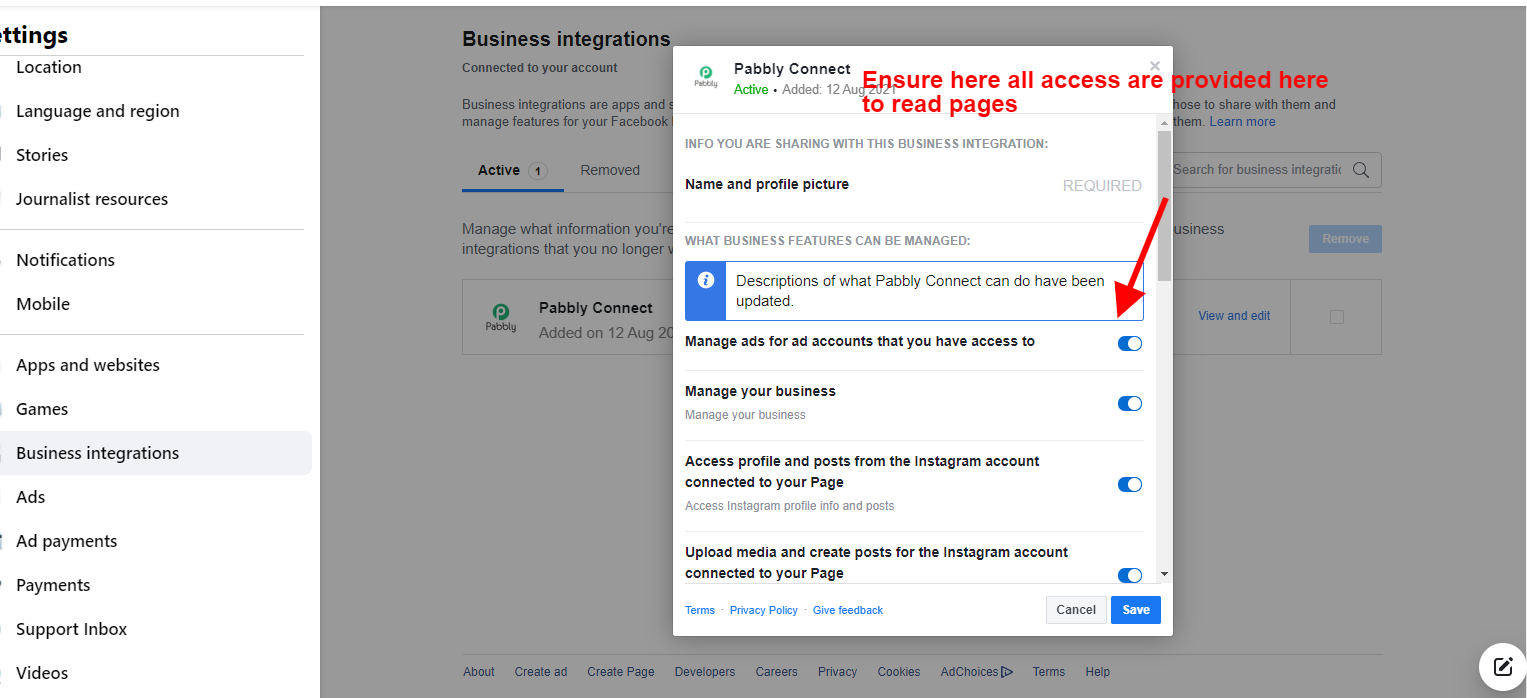Viewport: 1527px width, 698px height.
Task: Toggle Access profile and posts from Instagram
Action: pos(1129,484)
